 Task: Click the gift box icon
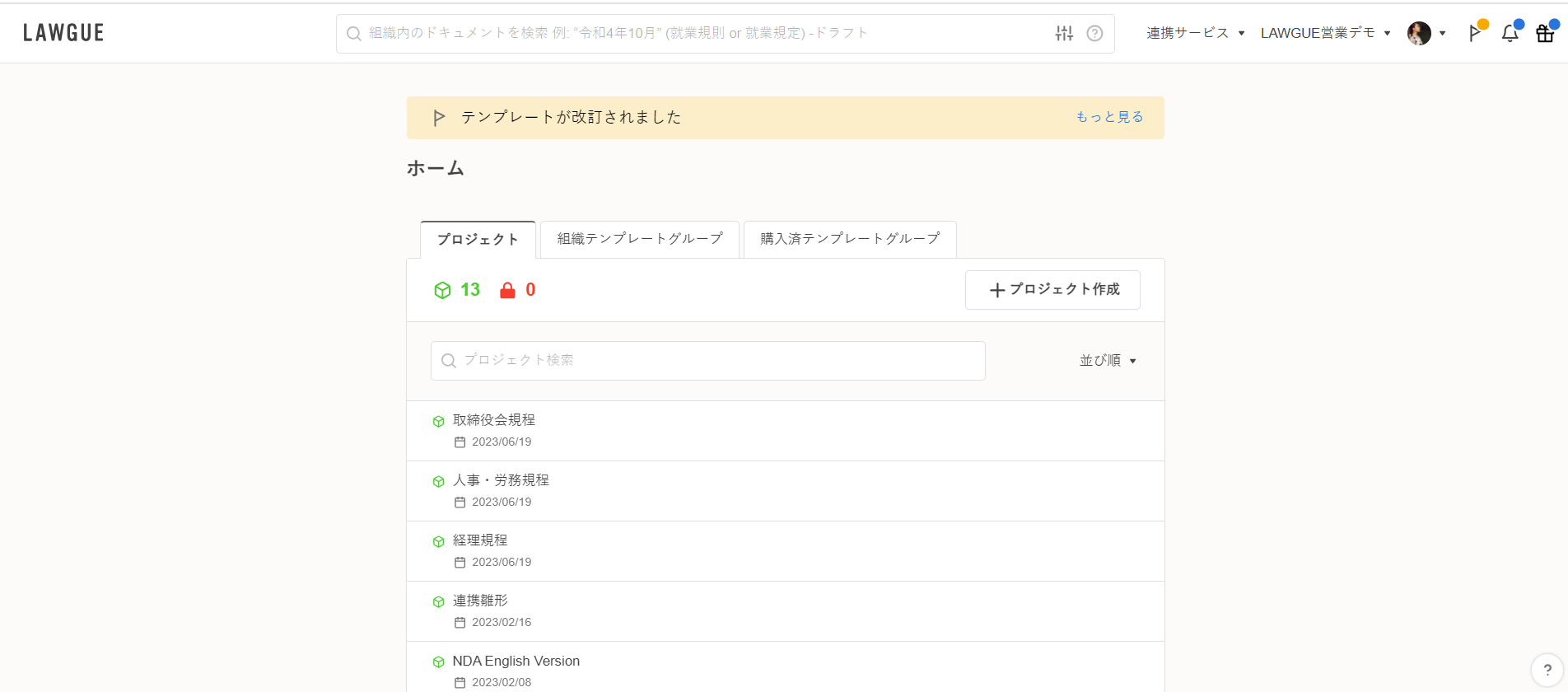1545,34
